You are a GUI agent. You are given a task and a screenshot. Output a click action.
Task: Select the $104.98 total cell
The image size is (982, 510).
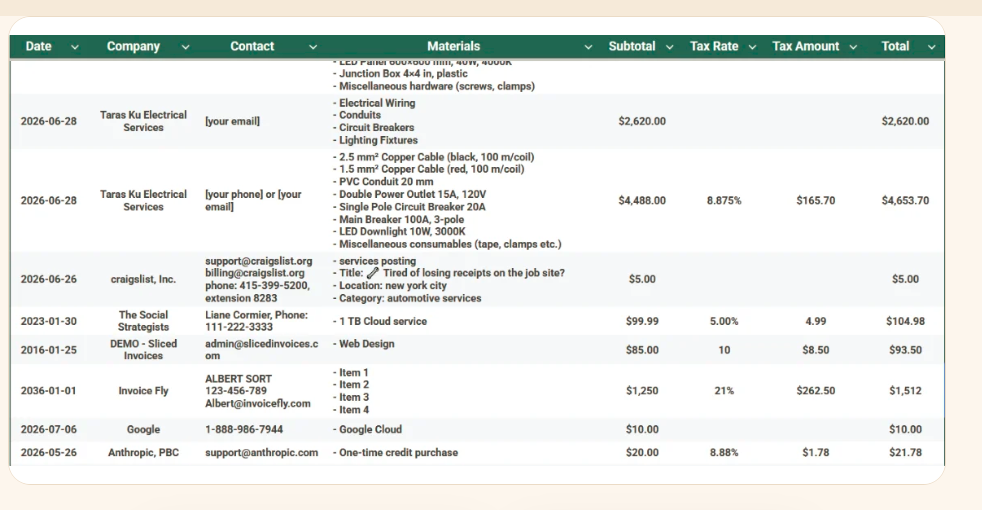906,321
